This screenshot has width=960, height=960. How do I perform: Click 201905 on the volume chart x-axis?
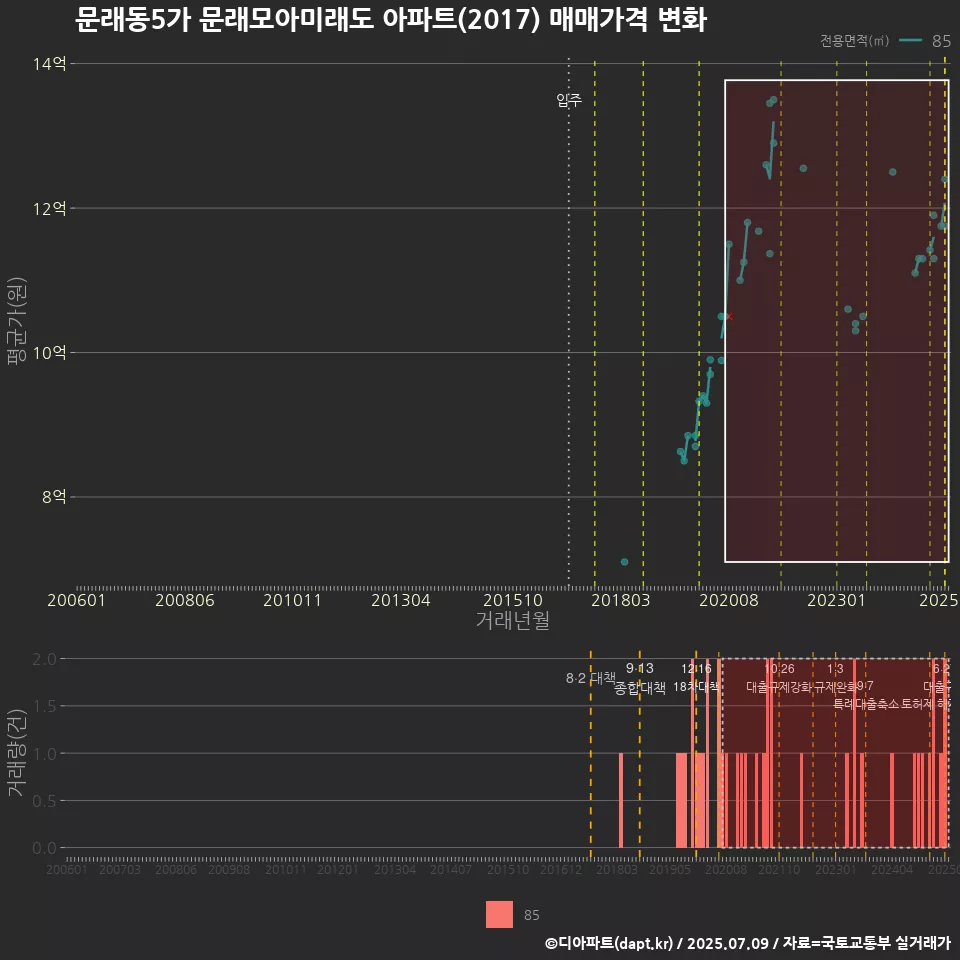tap(670, 869)
